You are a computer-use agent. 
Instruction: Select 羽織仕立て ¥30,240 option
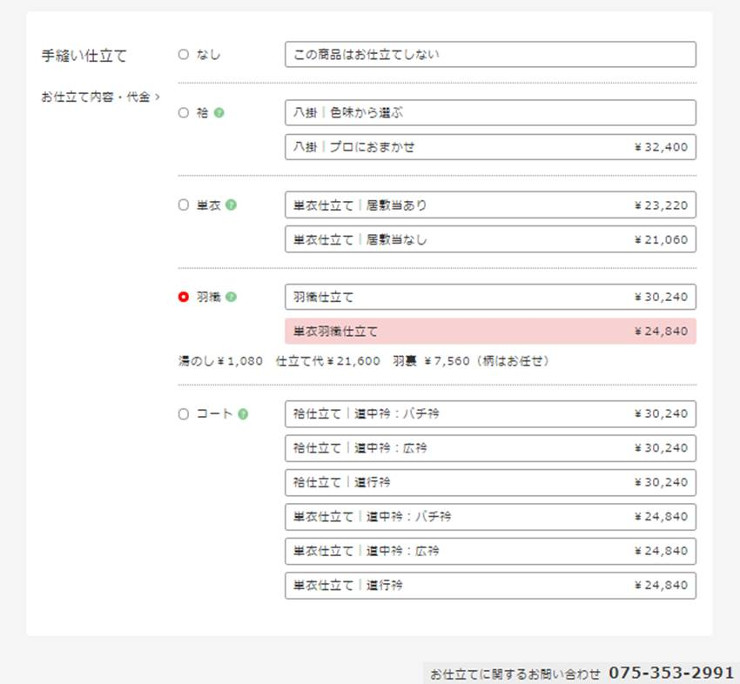click(490, 297)
